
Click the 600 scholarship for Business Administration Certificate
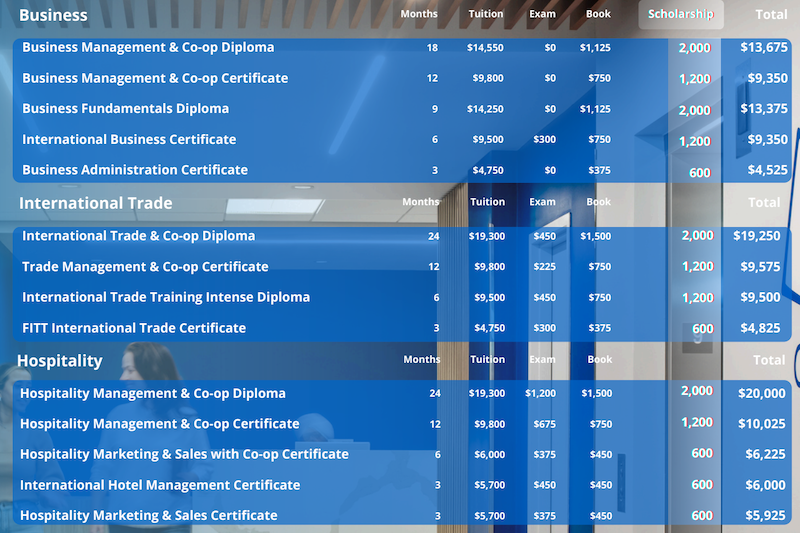pos(699,173)
